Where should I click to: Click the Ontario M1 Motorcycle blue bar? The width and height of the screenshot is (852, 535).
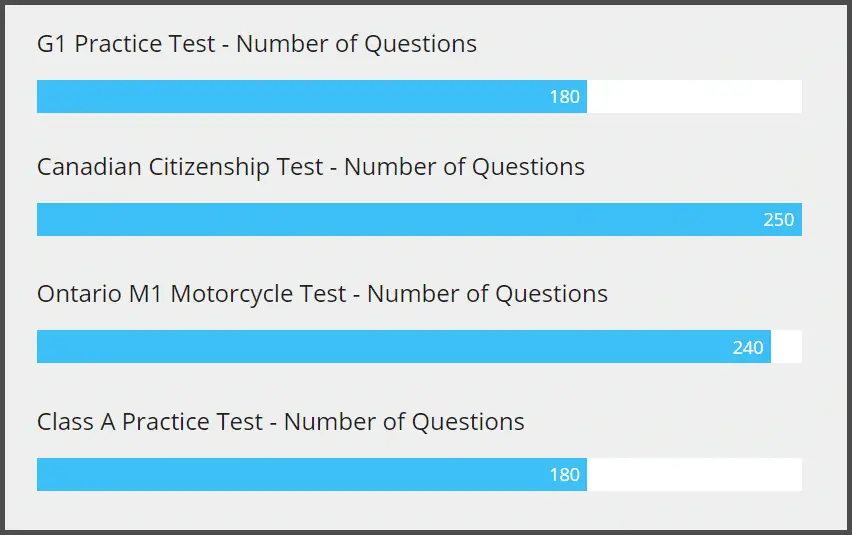[x=404, y=347]
